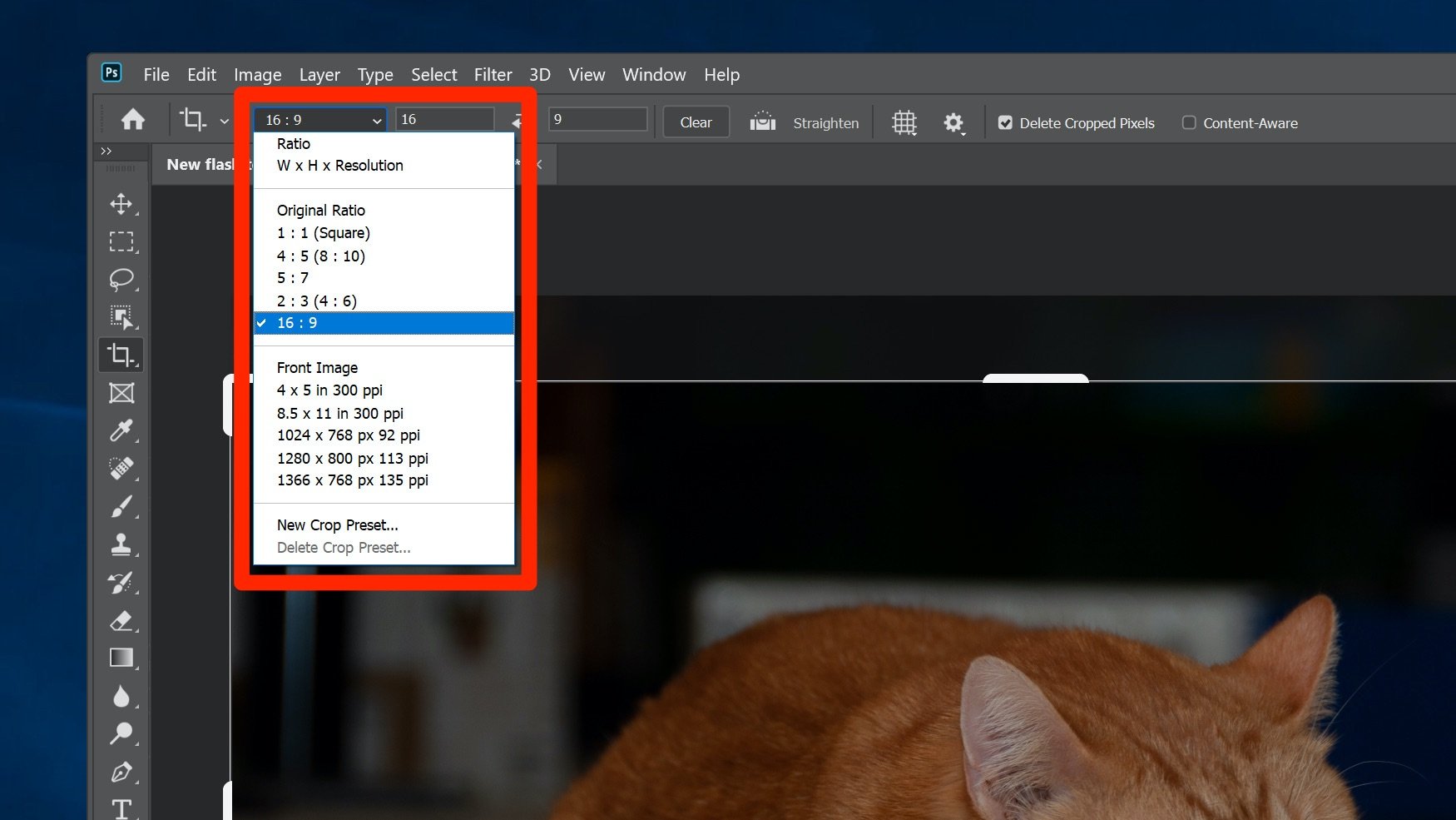Select the Pen tool
The image size is (1456, 820).
pos(121,772)
